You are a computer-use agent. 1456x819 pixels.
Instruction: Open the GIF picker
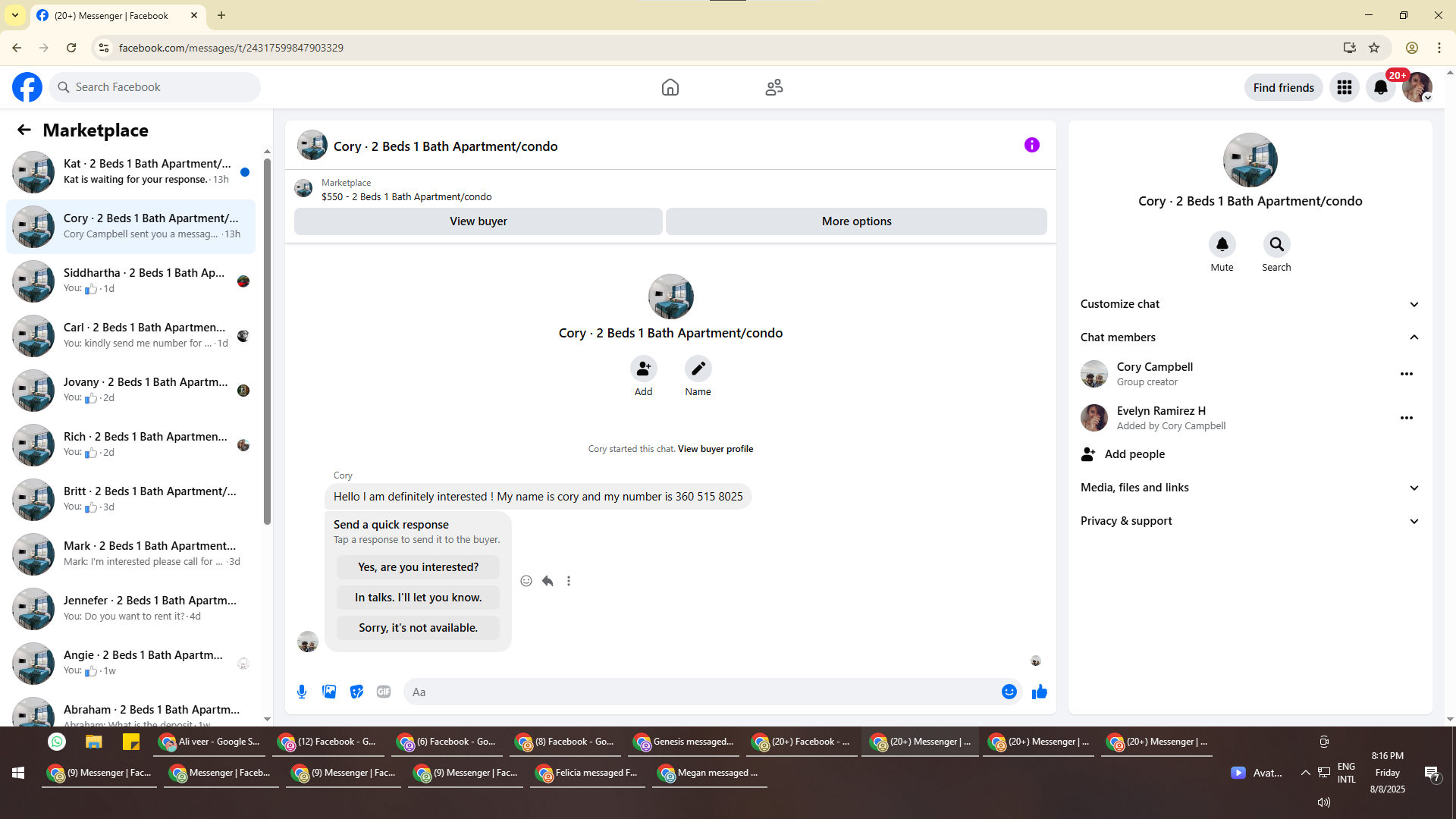coord(384,692)
